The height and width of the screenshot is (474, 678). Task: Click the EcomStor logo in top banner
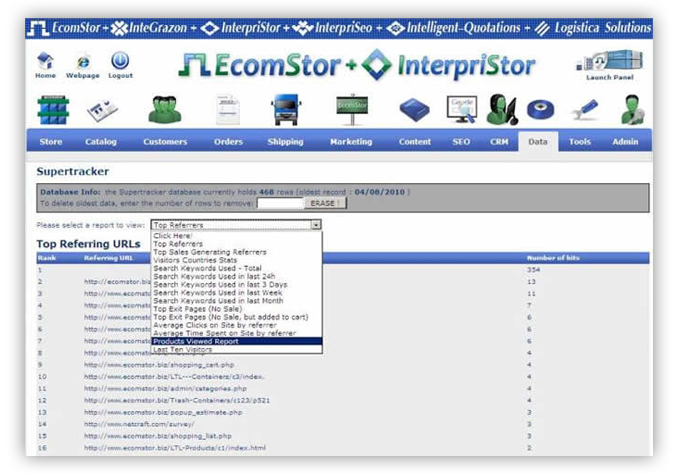(x=64, y=28)
